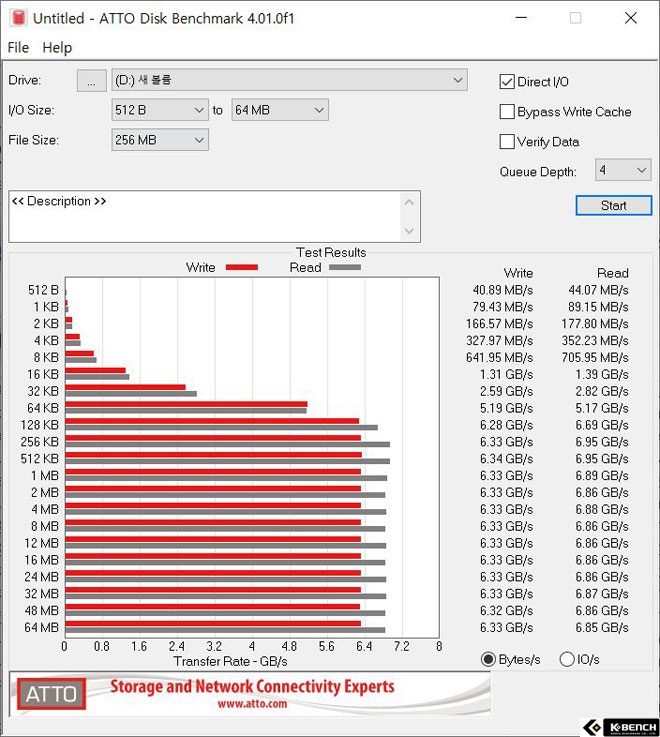660x737 pixels.
Task: Close the ATTO Disk Benchmark window
Action: click(x=630, y=18)
